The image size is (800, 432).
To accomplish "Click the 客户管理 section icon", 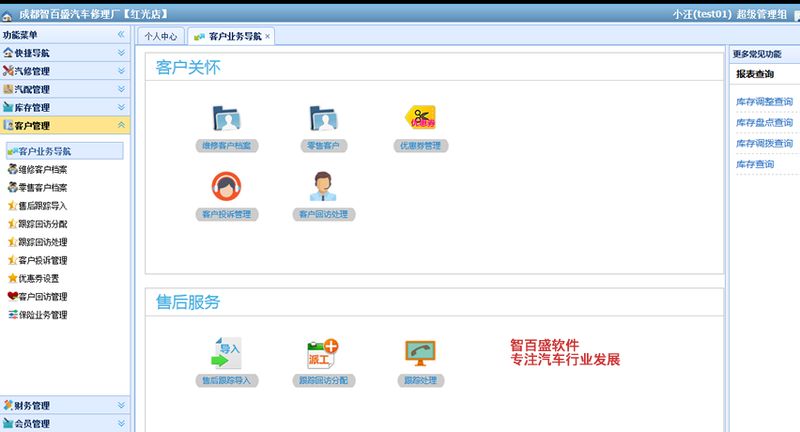I will 8,125.
